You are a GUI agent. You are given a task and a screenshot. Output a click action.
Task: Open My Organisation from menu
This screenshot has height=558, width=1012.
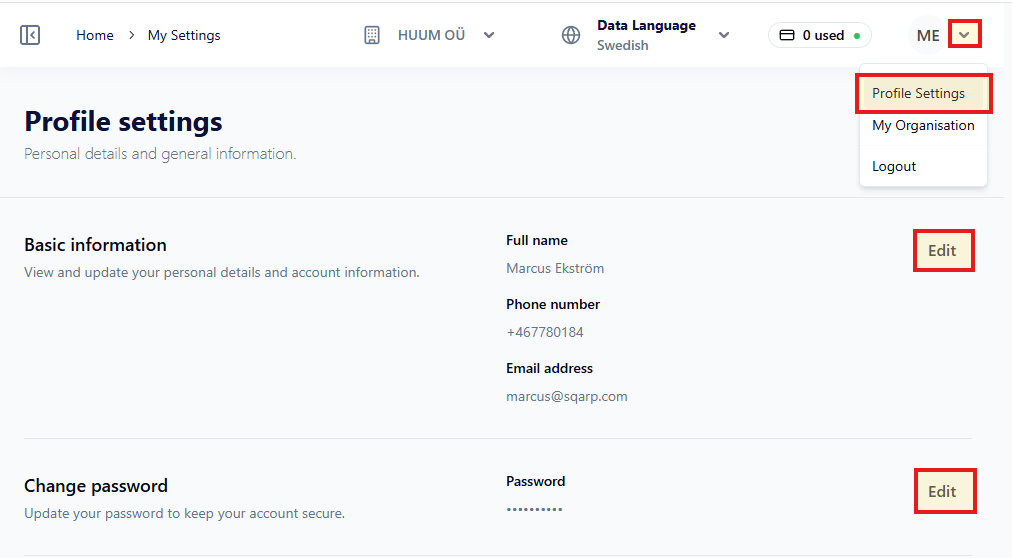(923, 125)
